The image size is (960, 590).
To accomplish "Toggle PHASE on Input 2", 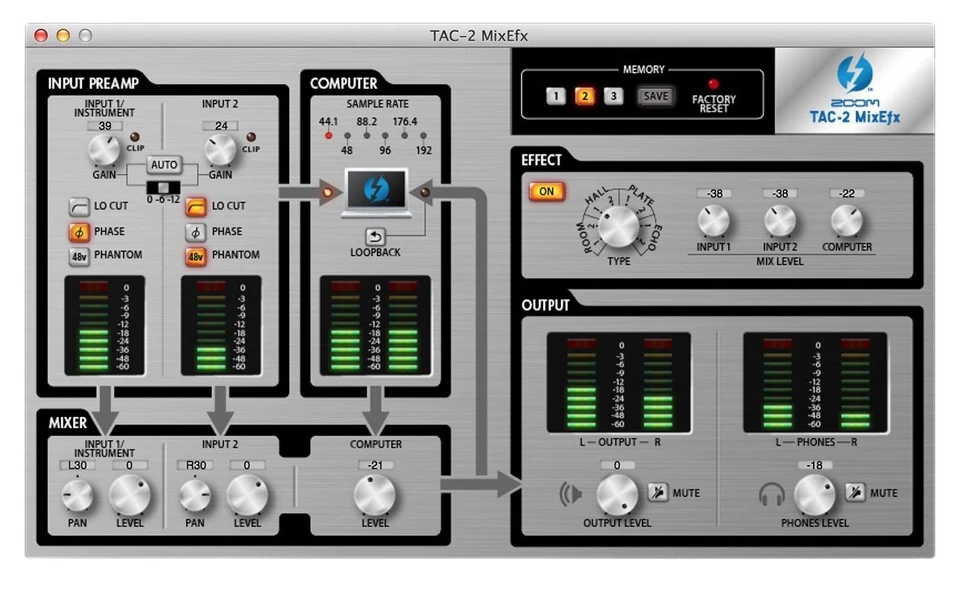I will coord(196,231).
